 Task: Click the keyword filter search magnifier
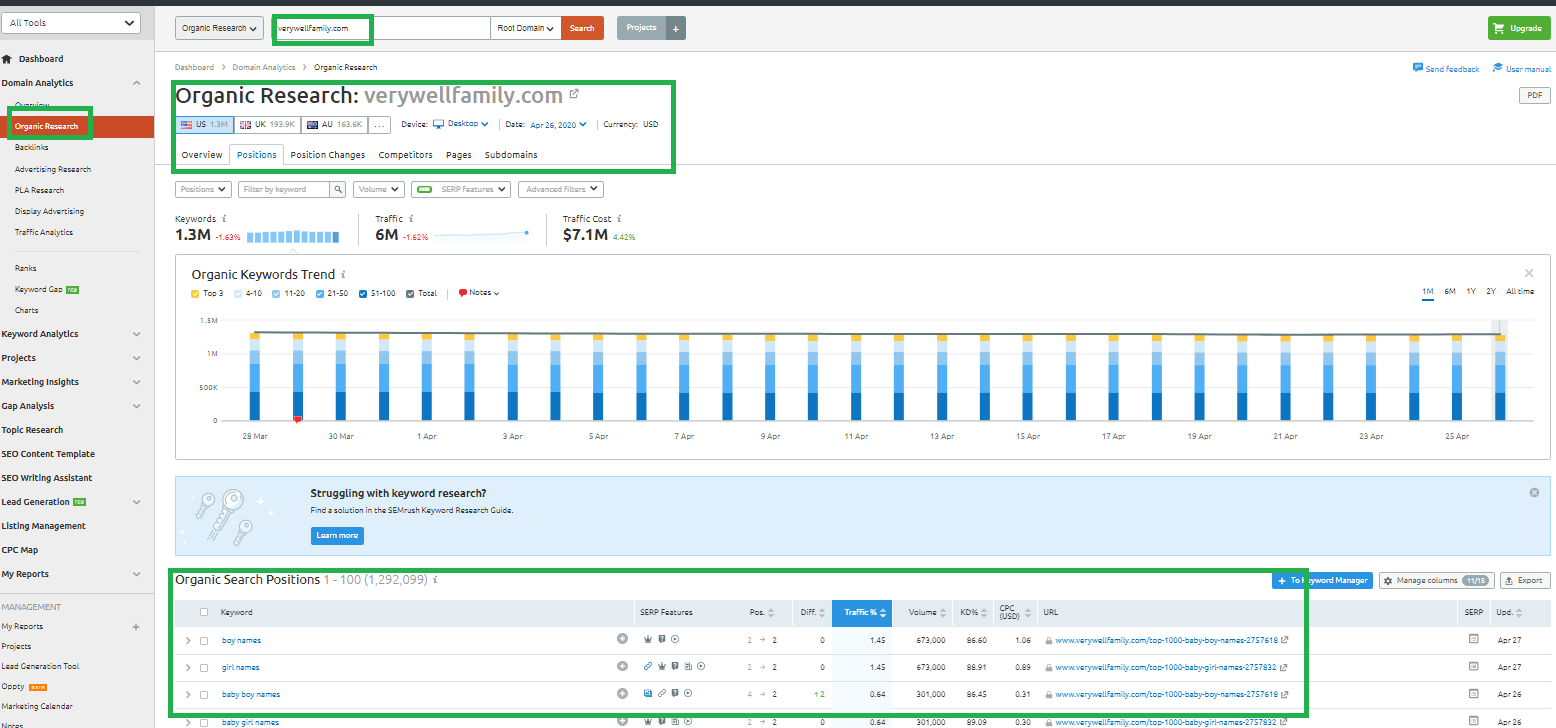[x=339, y=189]
